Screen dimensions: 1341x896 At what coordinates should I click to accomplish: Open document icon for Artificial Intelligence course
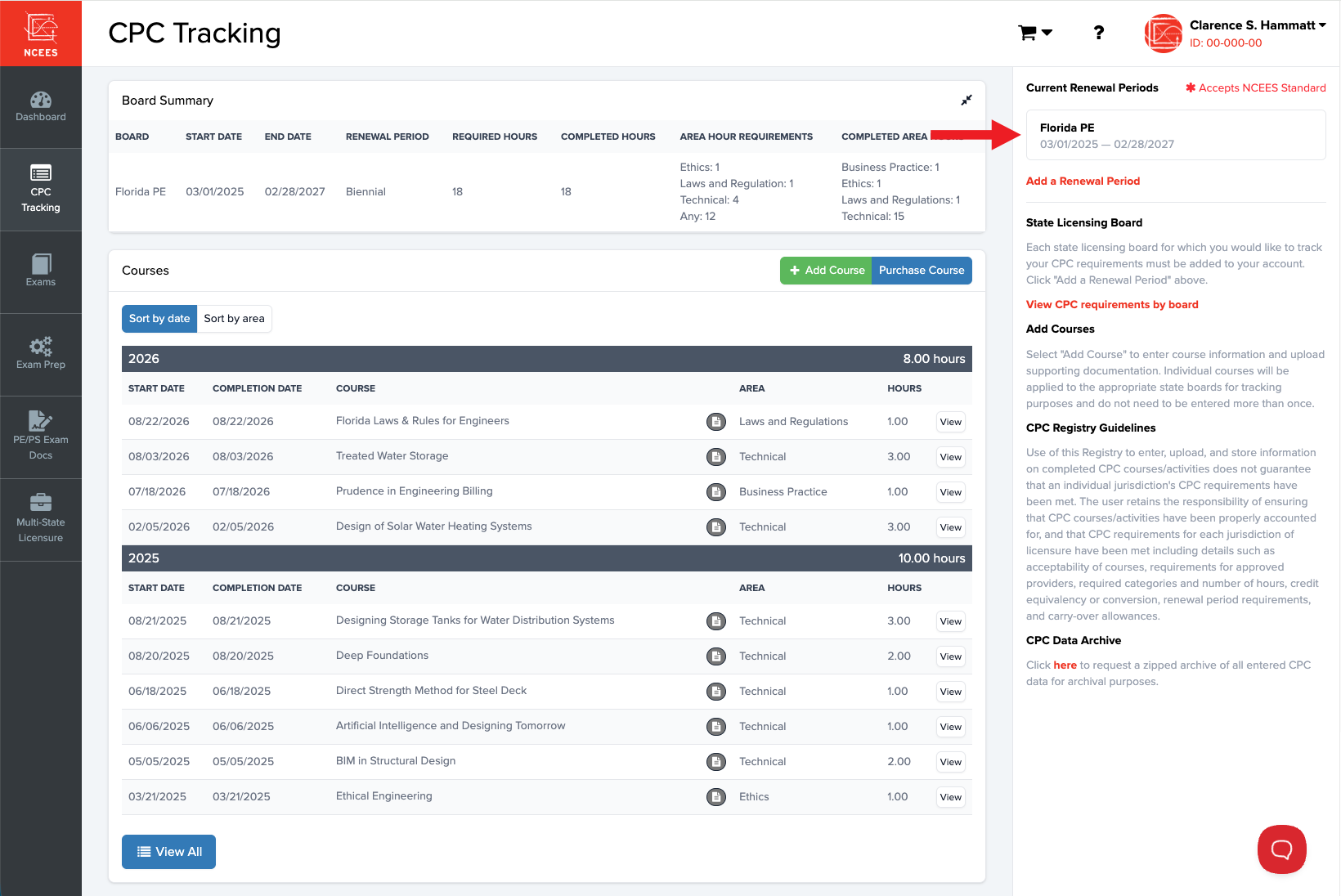click(716, 727)
